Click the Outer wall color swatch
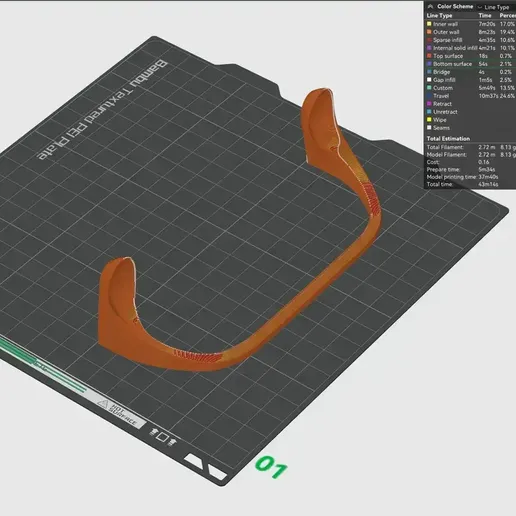516x516 pixels. coord(429,32)
